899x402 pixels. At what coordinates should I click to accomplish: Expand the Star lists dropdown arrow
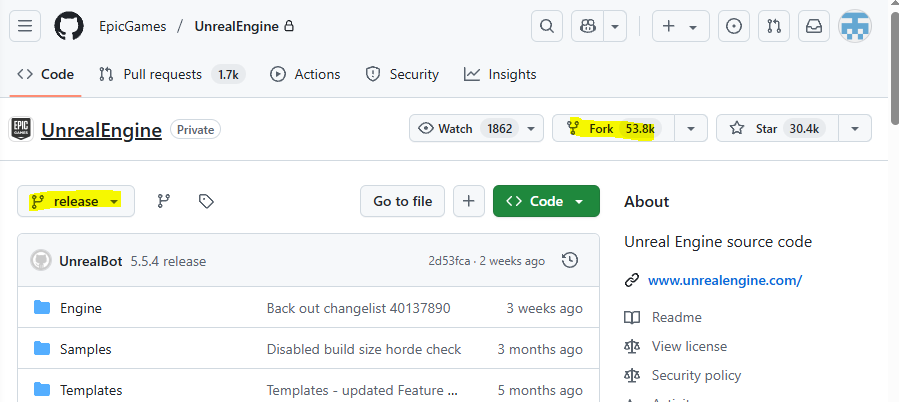(x=855, y=128)
